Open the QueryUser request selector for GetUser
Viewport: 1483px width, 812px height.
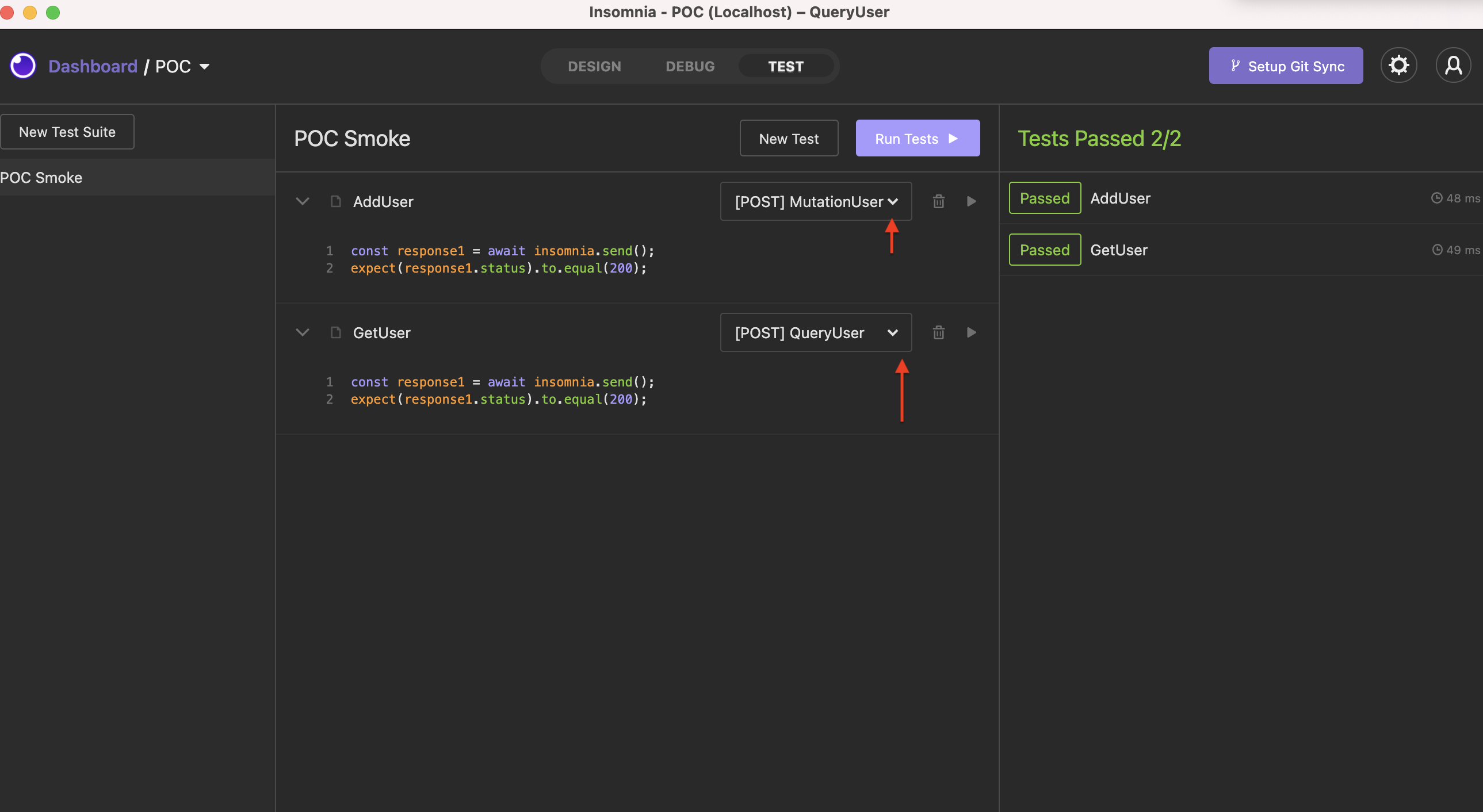click(816, 332)
